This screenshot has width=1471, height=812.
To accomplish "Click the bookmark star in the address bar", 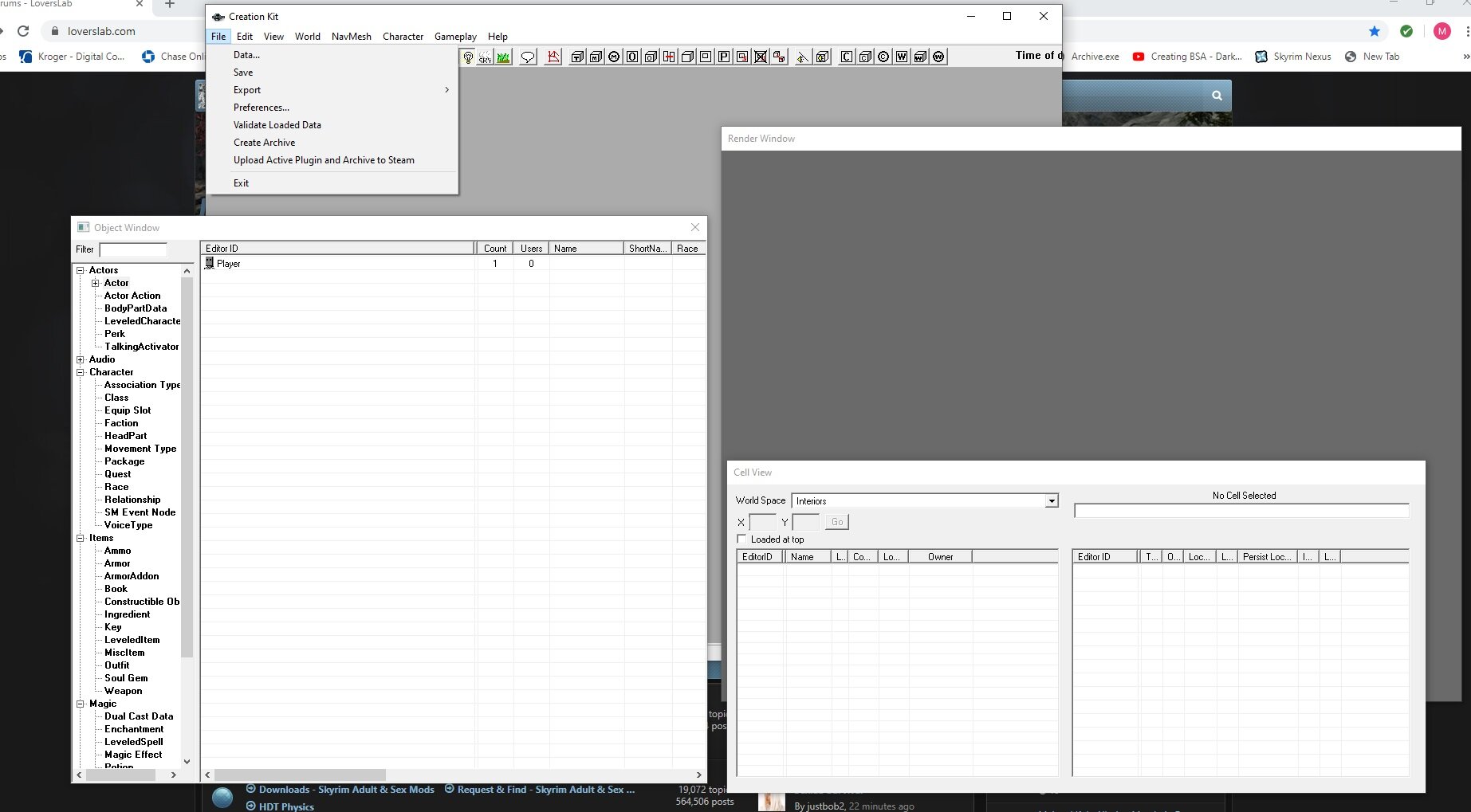I will pyautogui.click(x=1375, y=31).
